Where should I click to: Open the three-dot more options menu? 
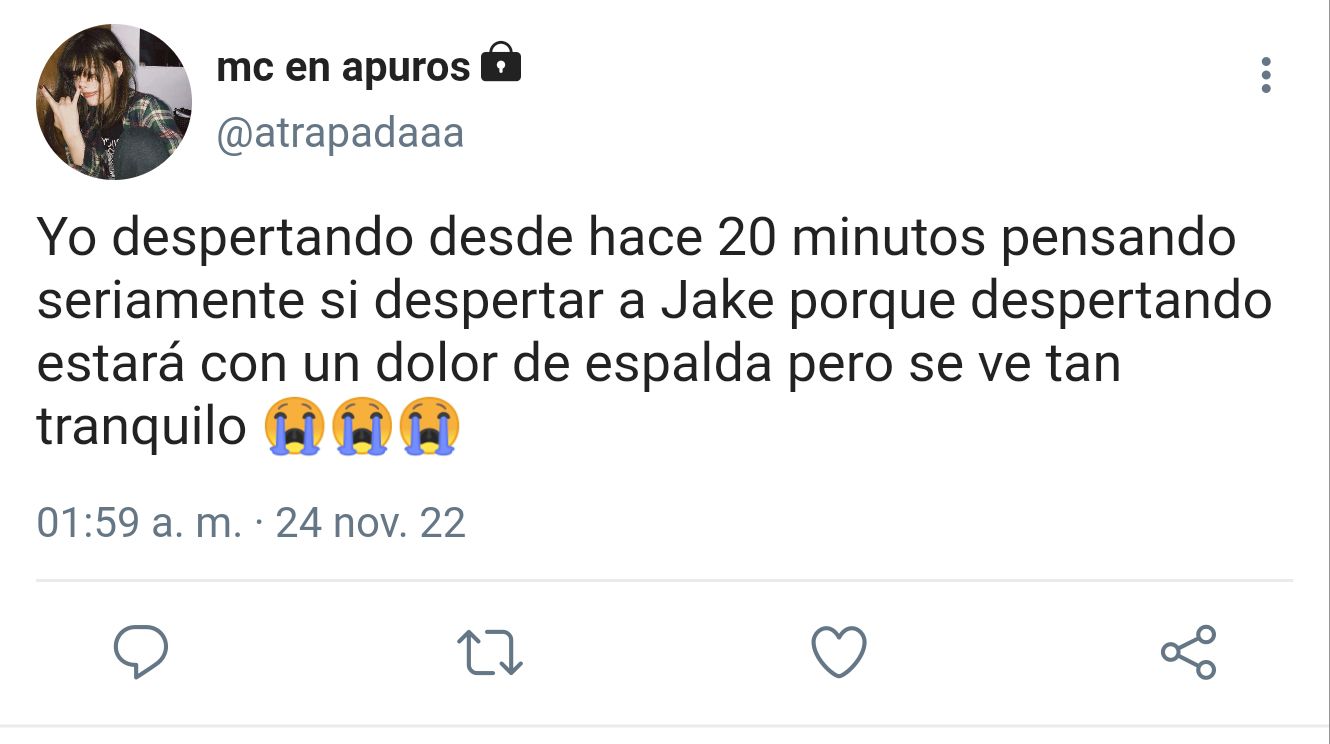(x=1266, y=75)
